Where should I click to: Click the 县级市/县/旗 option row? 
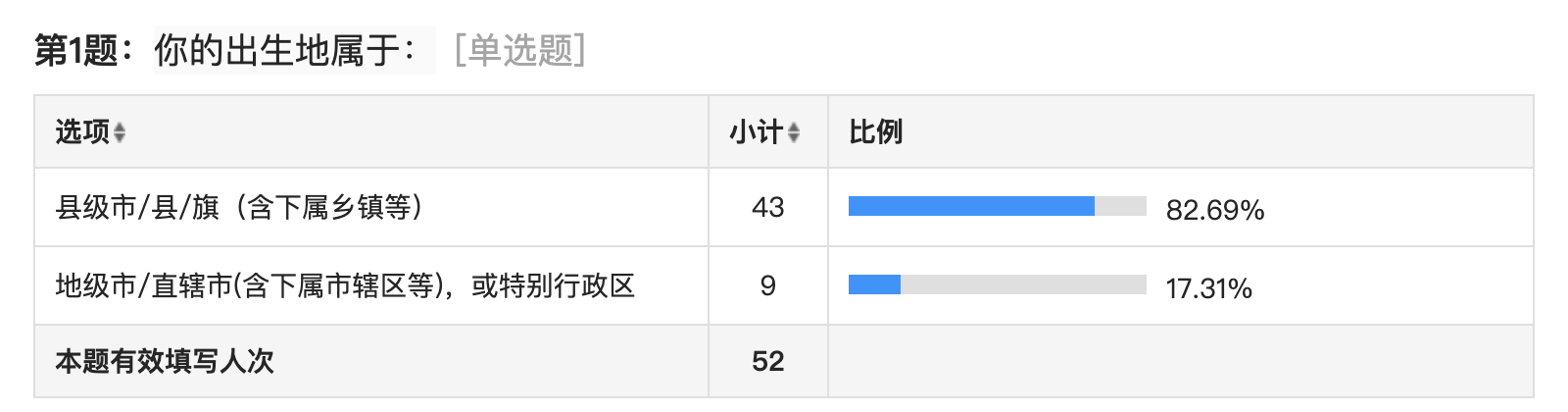tap(784, 207)
